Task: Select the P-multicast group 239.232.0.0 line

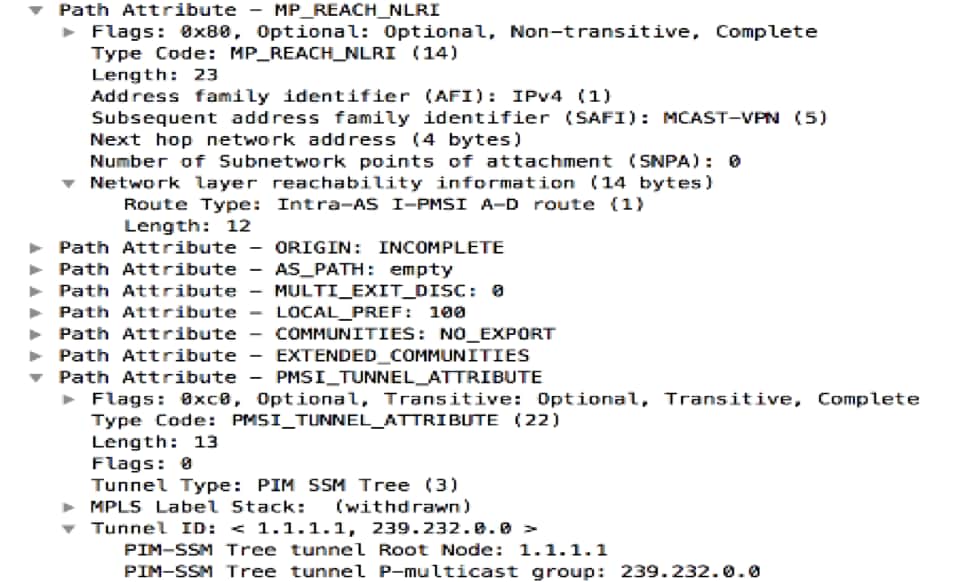Action: tap(441, 572)
